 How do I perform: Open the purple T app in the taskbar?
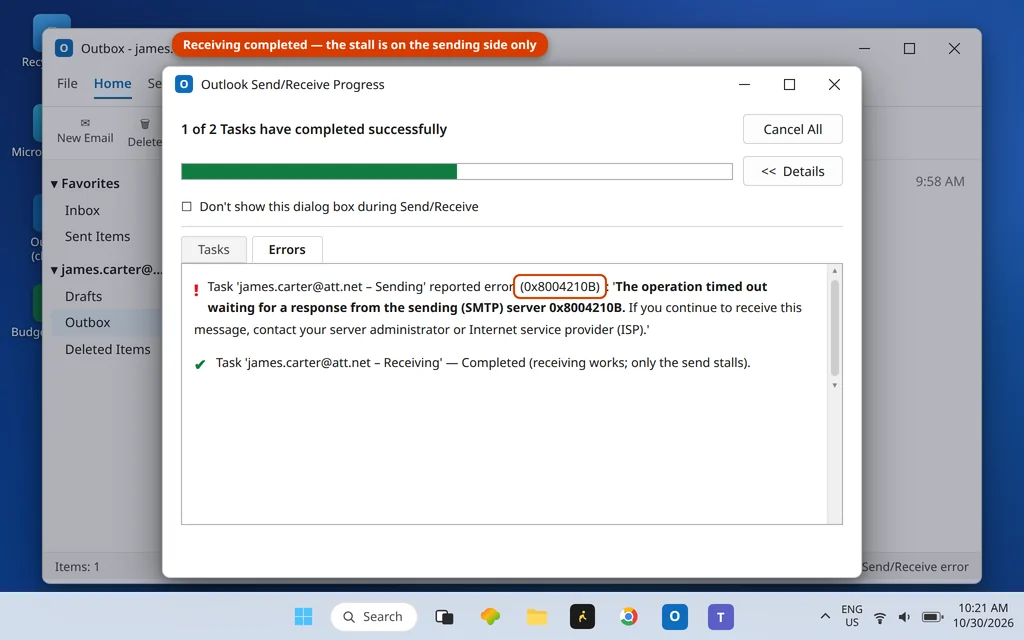coord(720,616)
